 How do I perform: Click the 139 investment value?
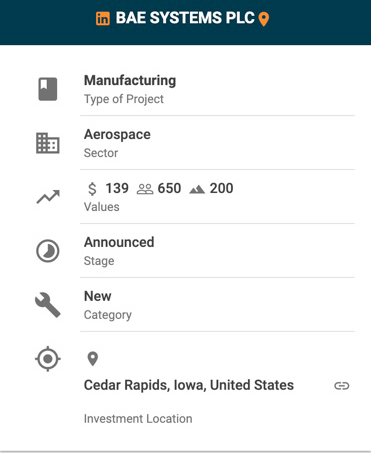117,188
